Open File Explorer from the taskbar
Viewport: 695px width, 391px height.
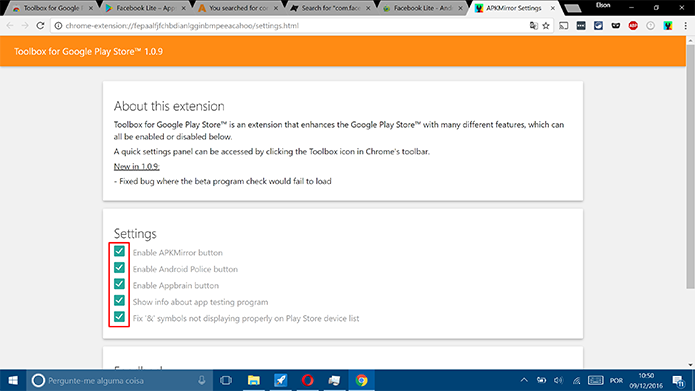tap(254, 380)
